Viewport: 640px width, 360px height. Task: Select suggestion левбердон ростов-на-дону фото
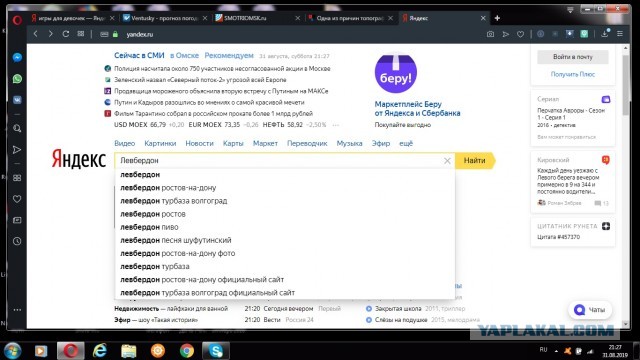click(285, 253)
